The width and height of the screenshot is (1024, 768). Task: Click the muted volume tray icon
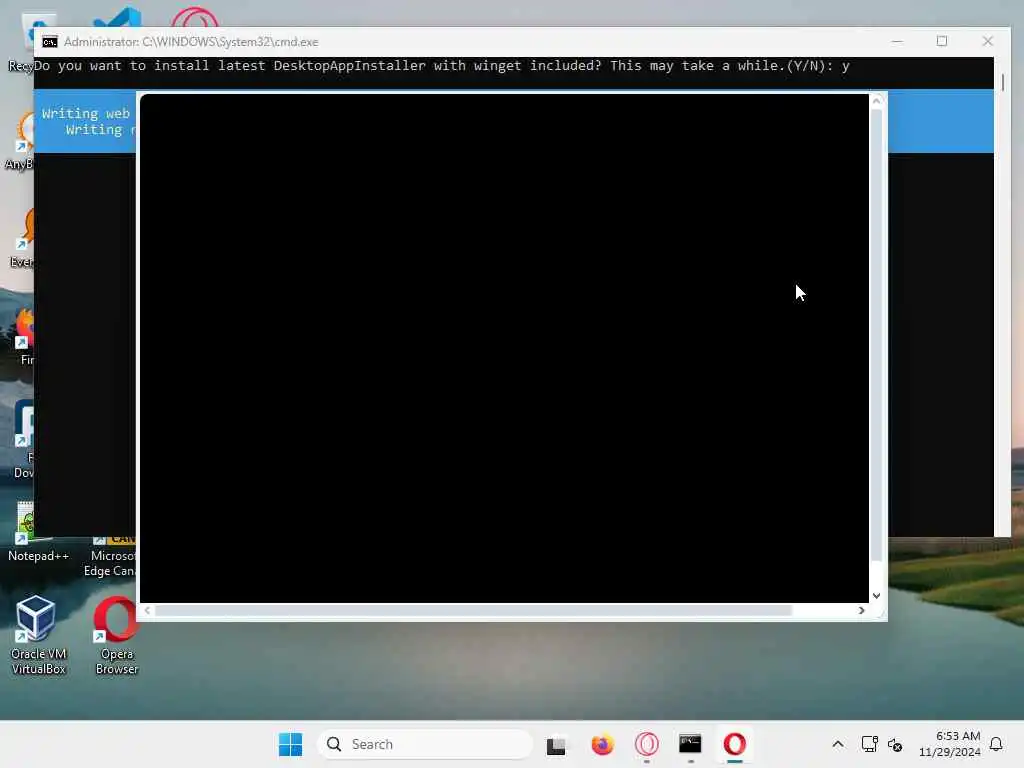pos(895,744)
